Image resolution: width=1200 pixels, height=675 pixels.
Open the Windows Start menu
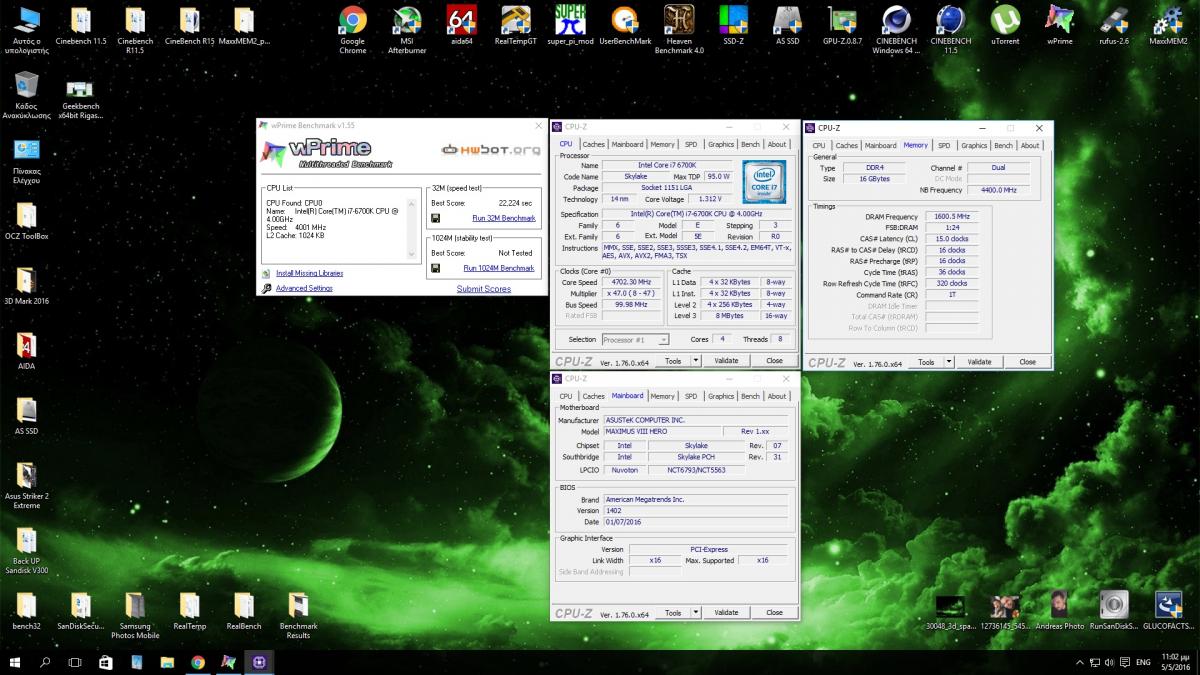point(16,662)
